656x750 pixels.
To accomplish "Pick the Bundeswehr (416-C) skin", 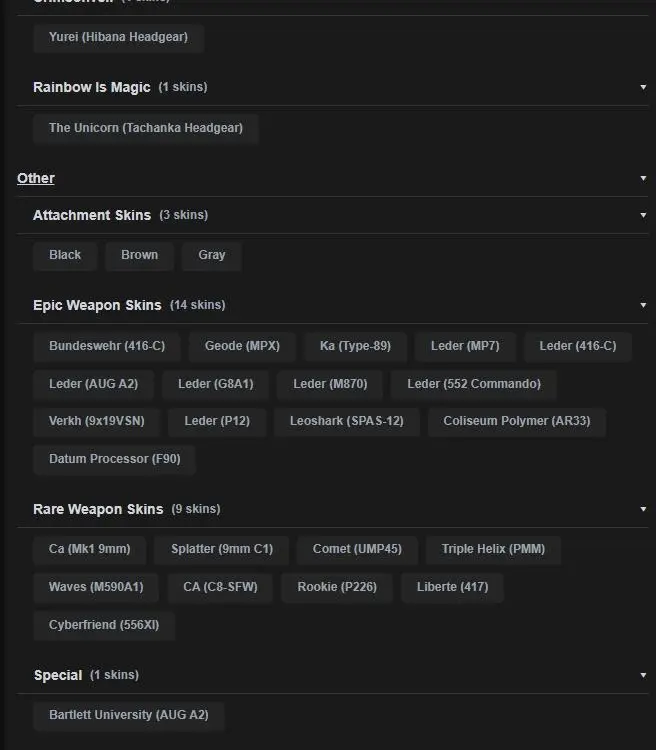I will pos(107,346).
